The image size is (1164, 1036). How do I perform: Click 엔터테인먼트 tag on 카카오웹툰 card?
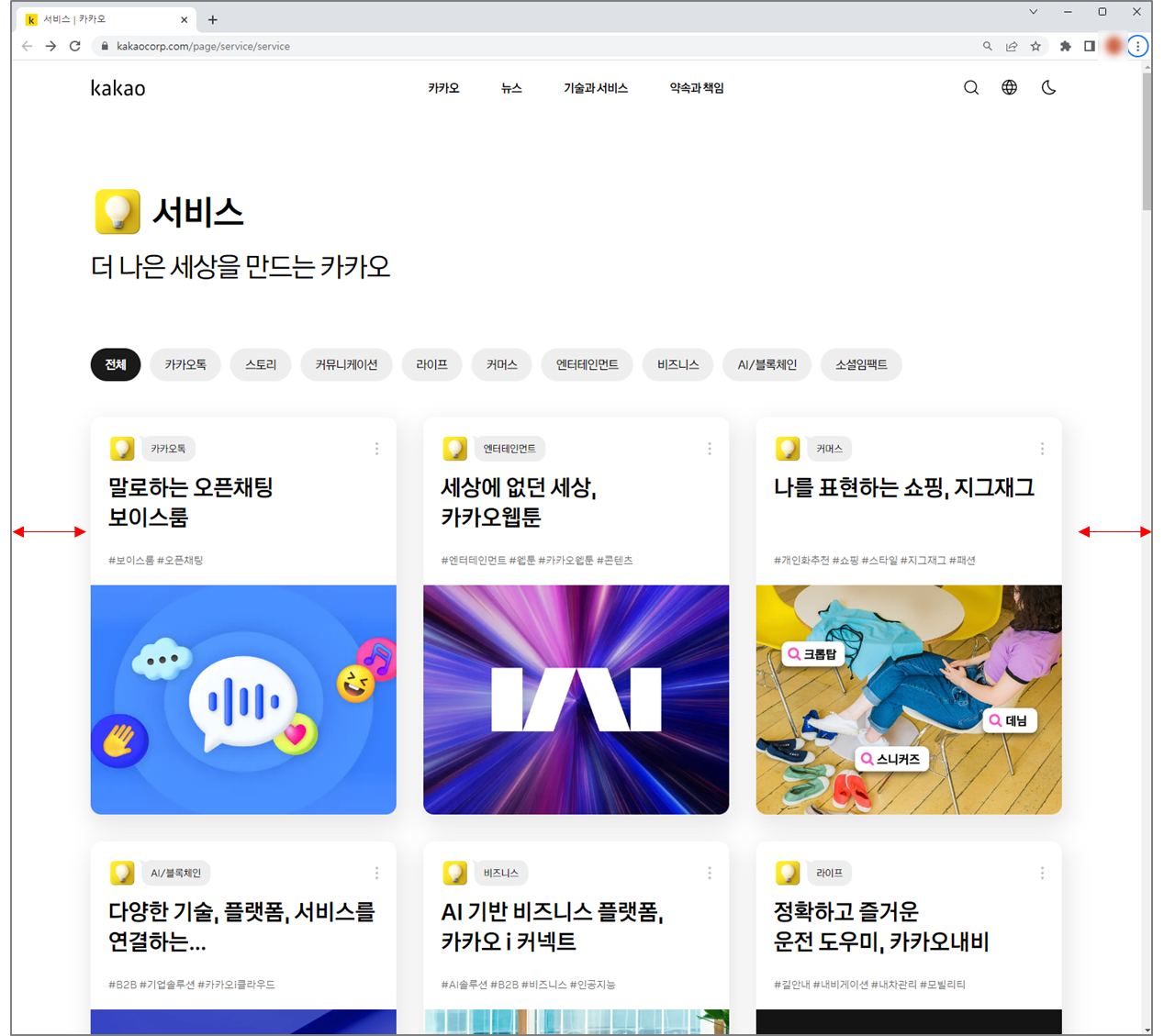[509, 449]
